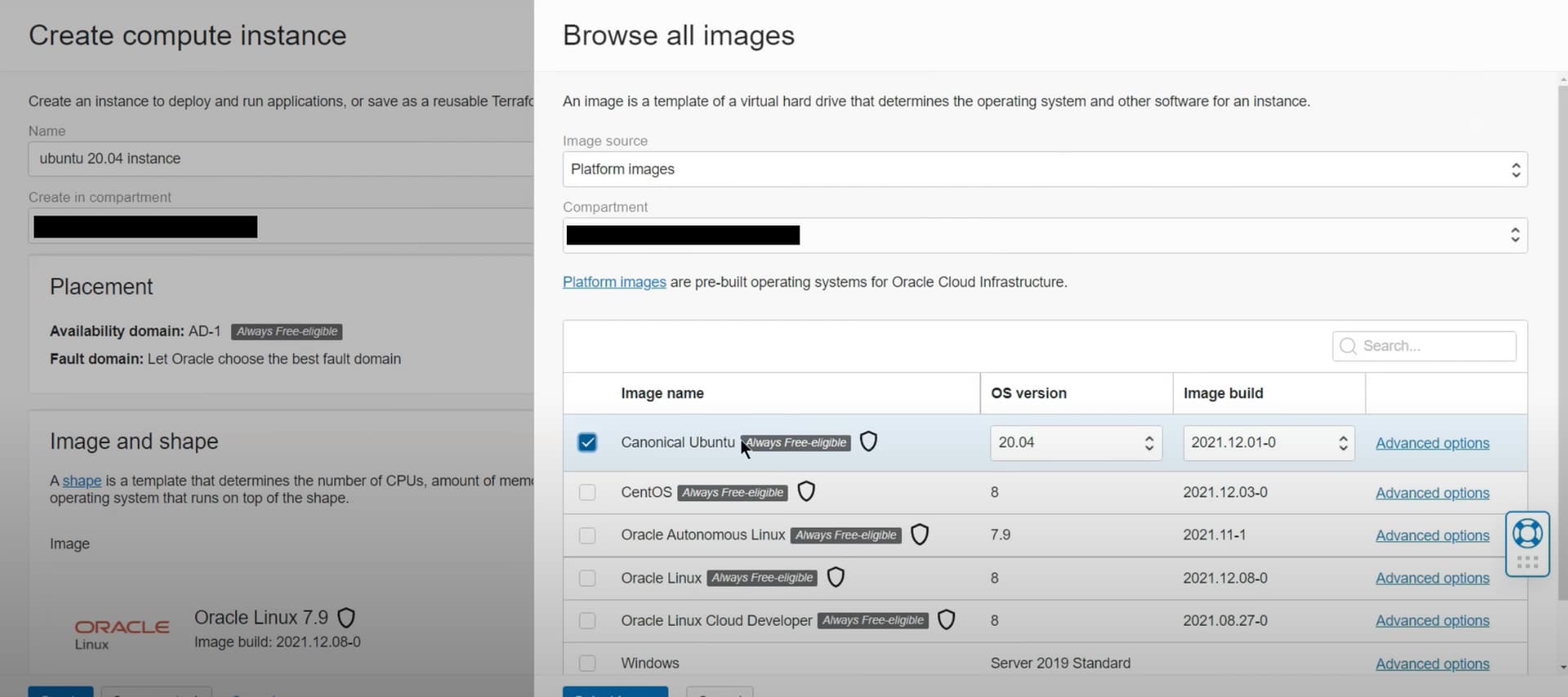Image resolution: width=1568 pixels, height=697 pixels.
Task: Click shield icon beside Canonical Ubuntu
Action: point(868,442)
